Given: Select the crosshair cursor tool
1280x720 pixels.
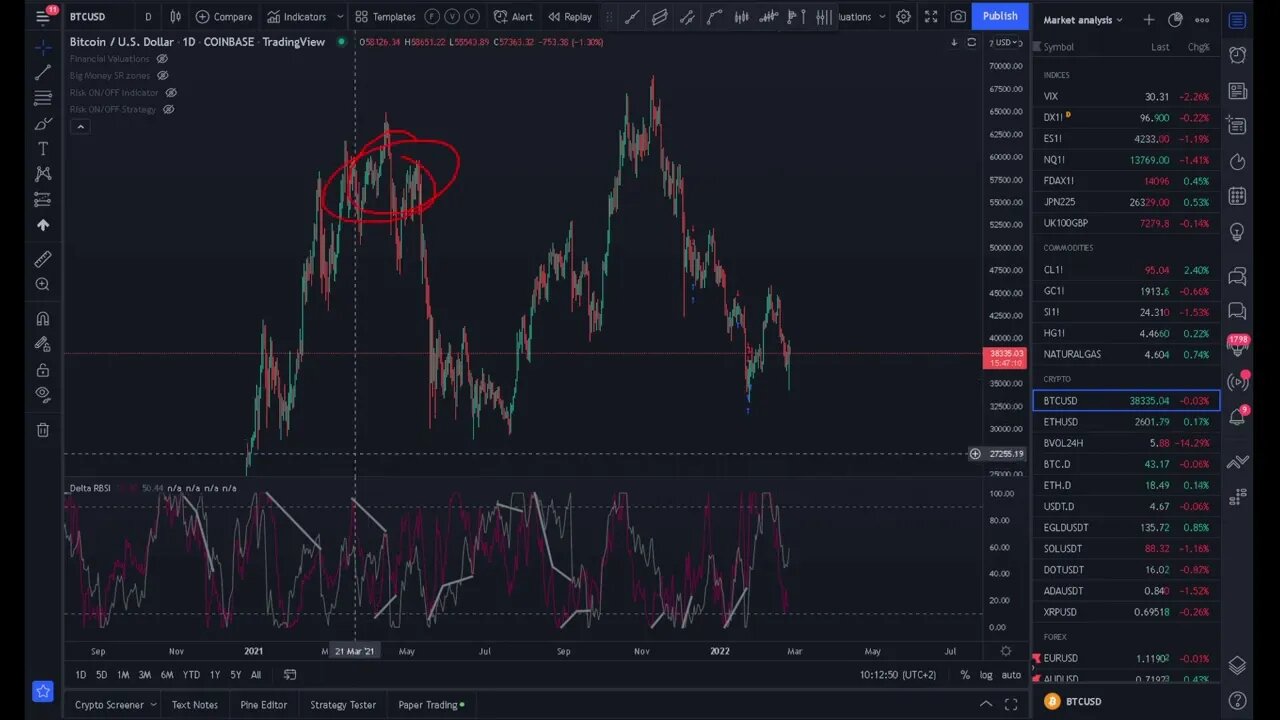Looking at the screenshot, I should point(42,47).
